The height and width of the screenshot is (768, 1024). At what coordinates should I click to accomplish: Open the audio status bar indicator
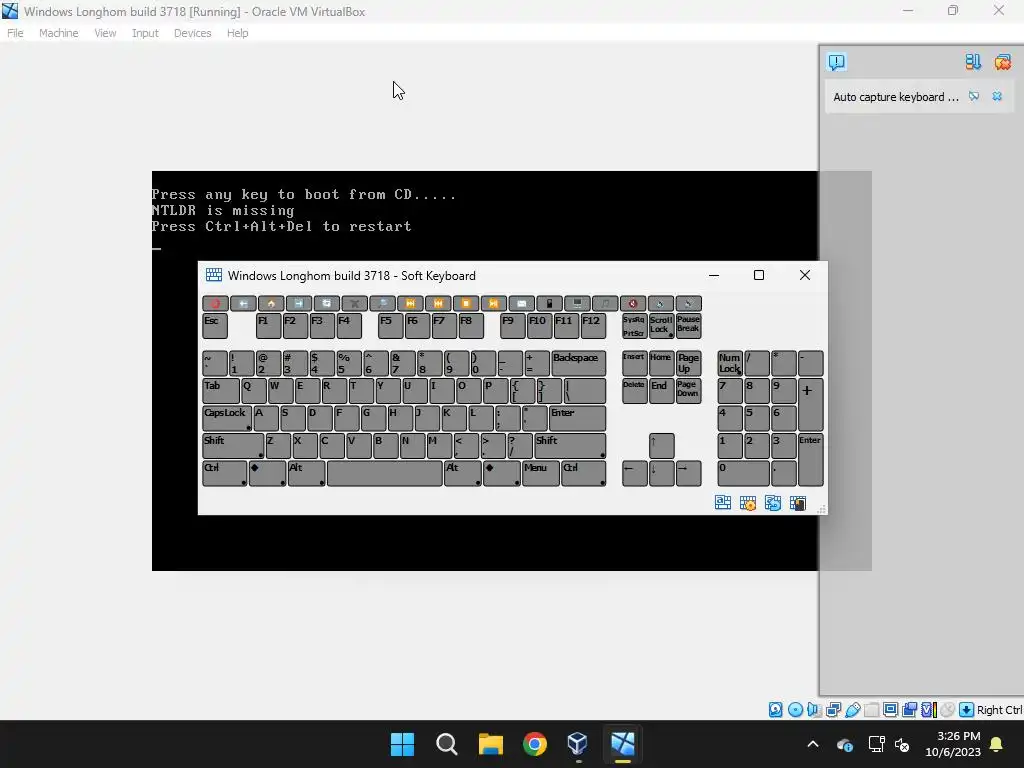(x=814, y=710)
